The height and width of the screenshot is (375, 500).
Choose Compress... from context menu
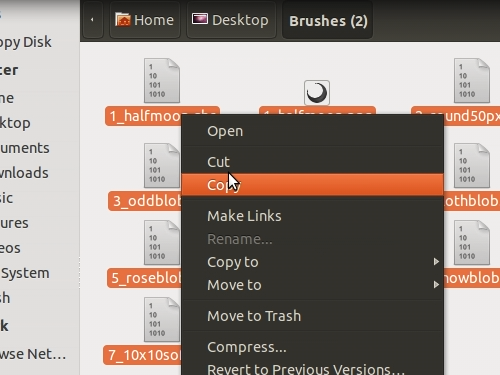point(312,347)
